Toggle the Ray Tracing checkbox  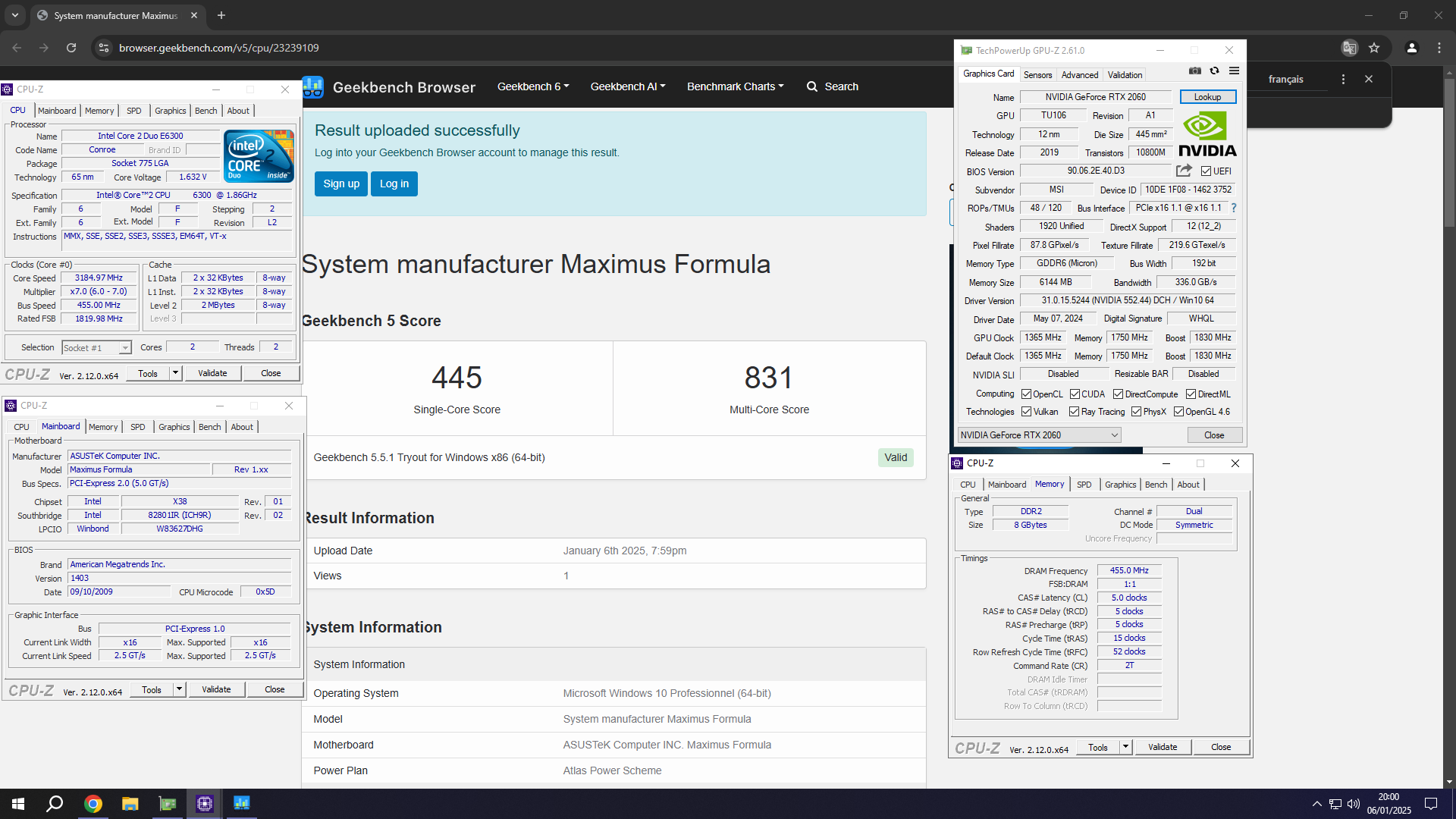pyautogui.click(x=1074, y=412)
